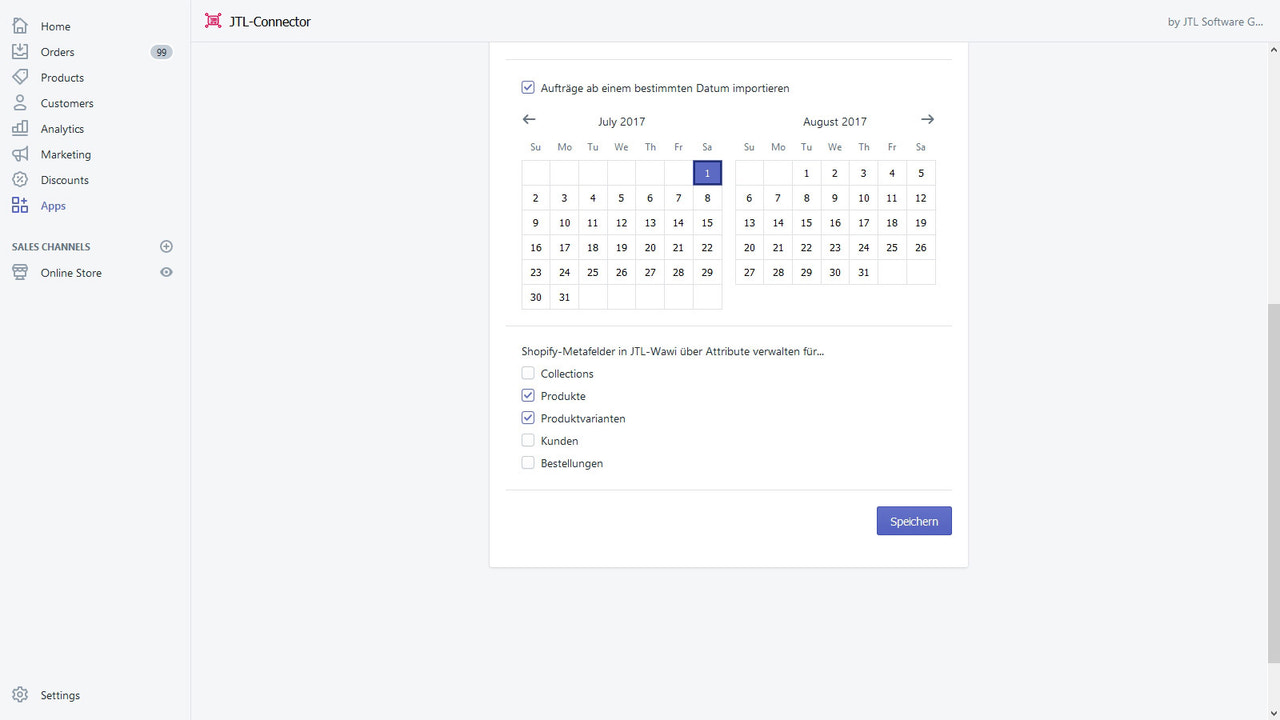Click the Orders sidebar icon

coord(20,51)
